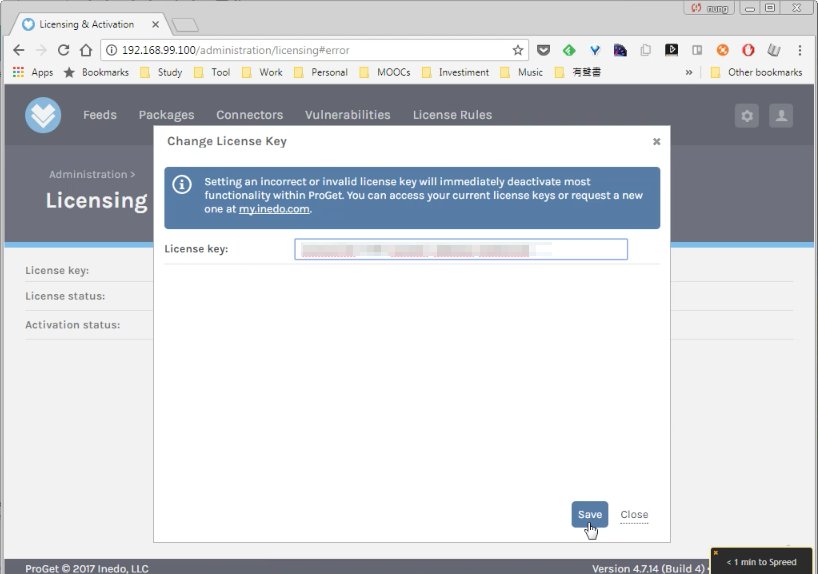This screenshot has height=574, width=818.
Task: Follow the my.inedo.com link
Action: (274, 209)
